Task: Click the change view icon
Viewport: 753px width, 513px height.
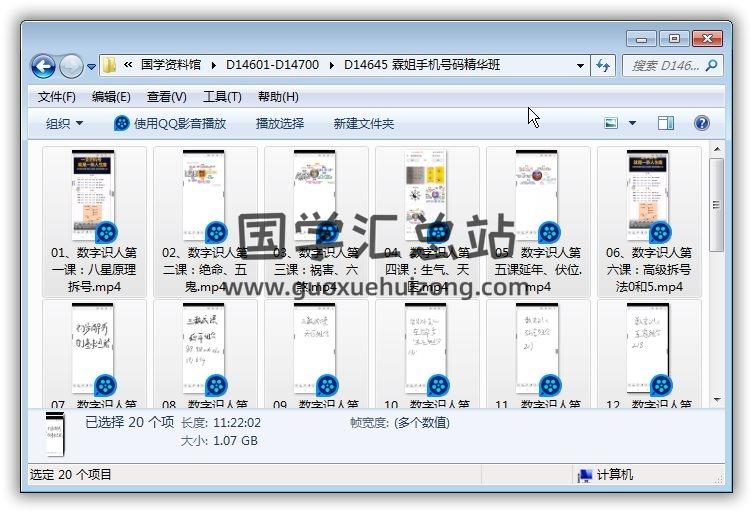Action: pyautogui.click(x=611, y=123)
